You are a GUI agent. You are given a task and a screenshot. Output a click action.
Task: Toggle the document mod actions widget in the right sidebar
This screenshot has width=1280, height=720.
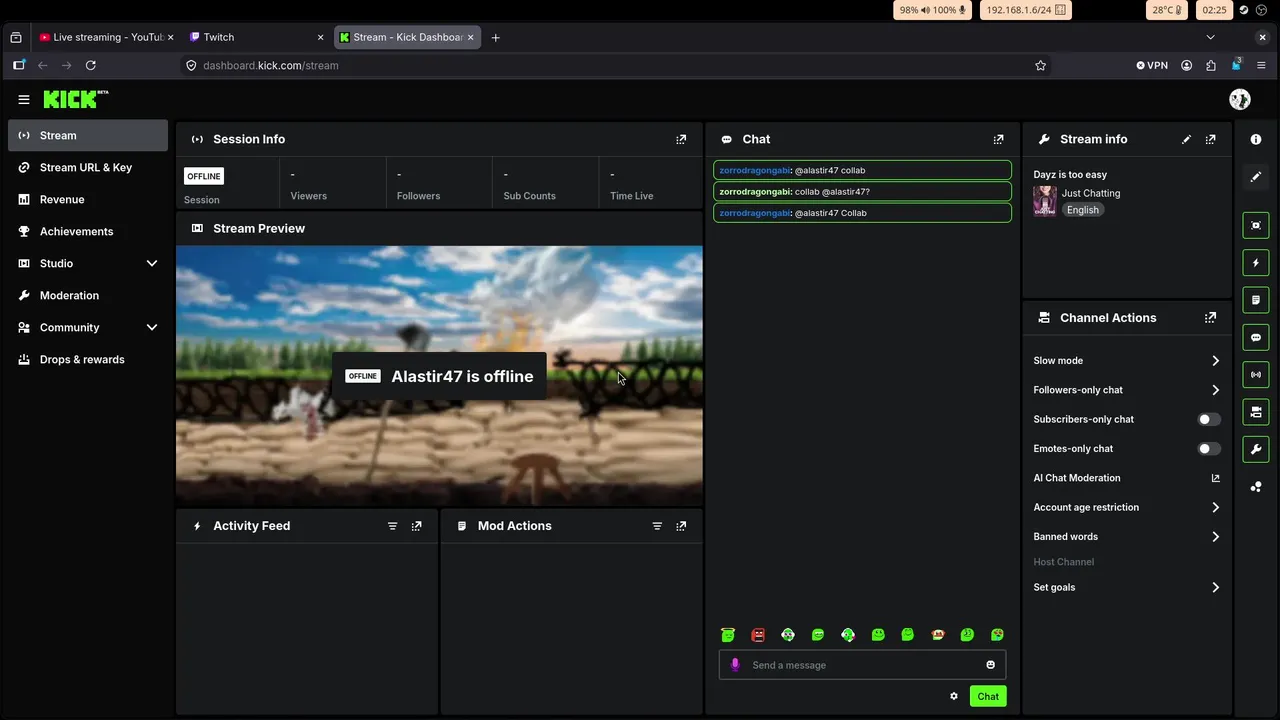[1256, 300]
